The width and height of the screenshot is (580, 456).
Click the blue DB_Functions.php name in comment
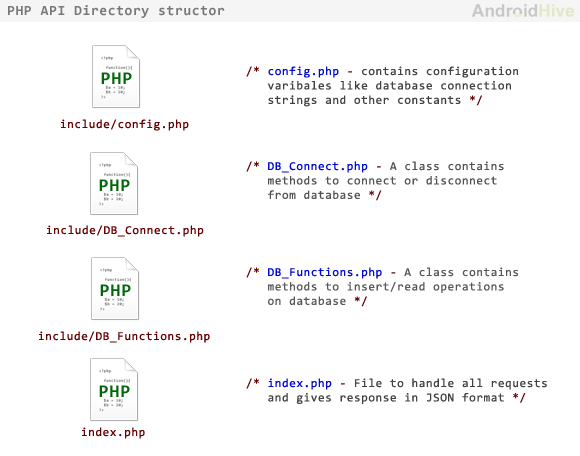tap(325, 273)
